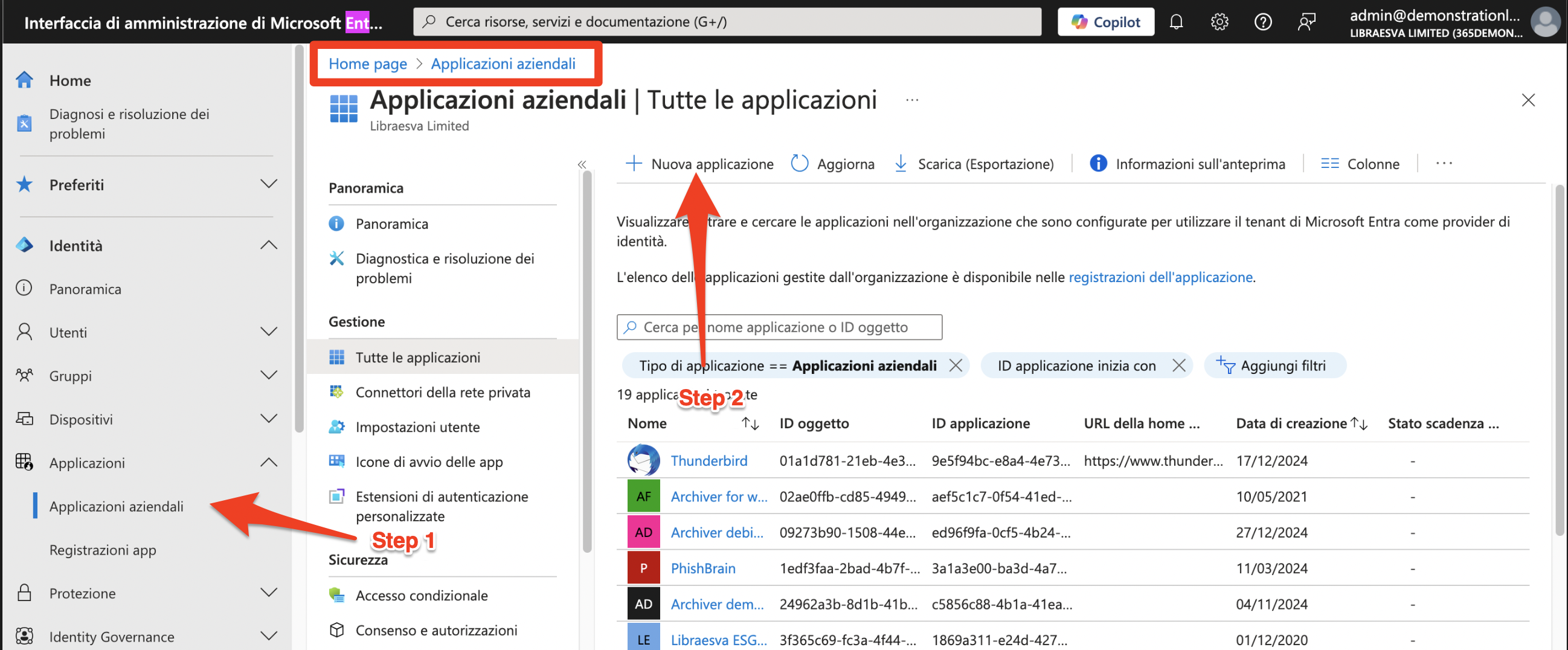
Task: Remove the ID applicazione inizia con filter
Action: 1179,365
